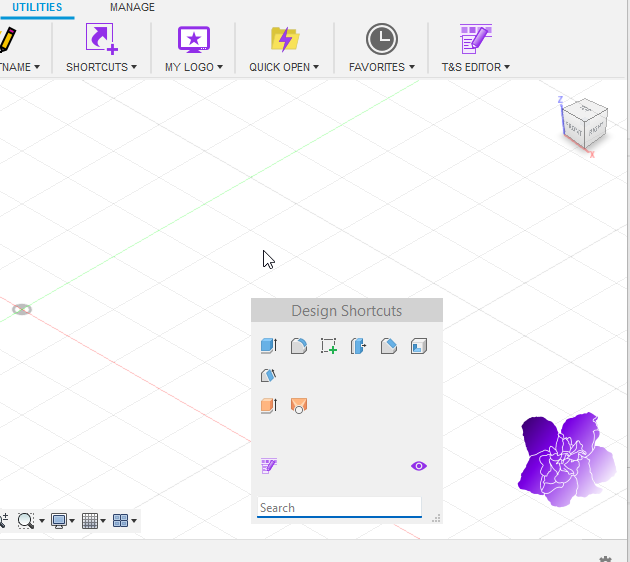Image resolution: width=630 pixels, height=562 pixels.
Task: Click the Quick Open folder icon
Action: coord(284,39)
